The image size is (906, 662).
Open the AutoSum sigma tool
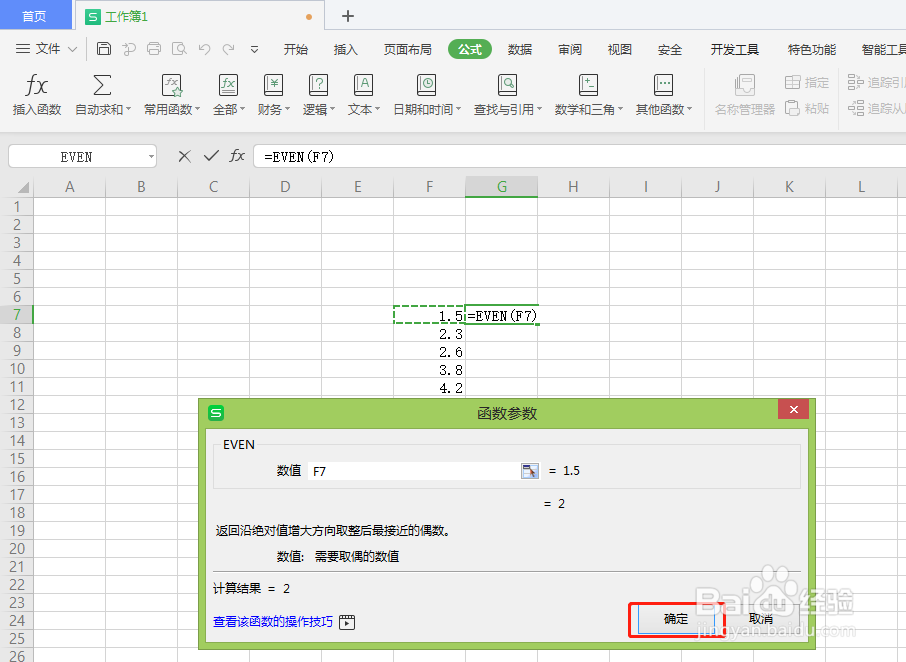coord(102,85)
